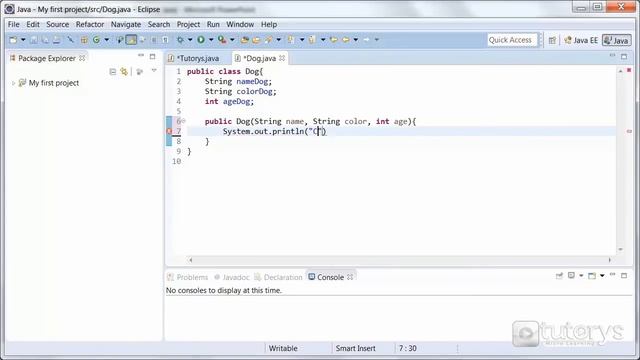Maximize the Package Explorer panel
The width and height of the screenshot is (640, 360).
click(152, 56)
